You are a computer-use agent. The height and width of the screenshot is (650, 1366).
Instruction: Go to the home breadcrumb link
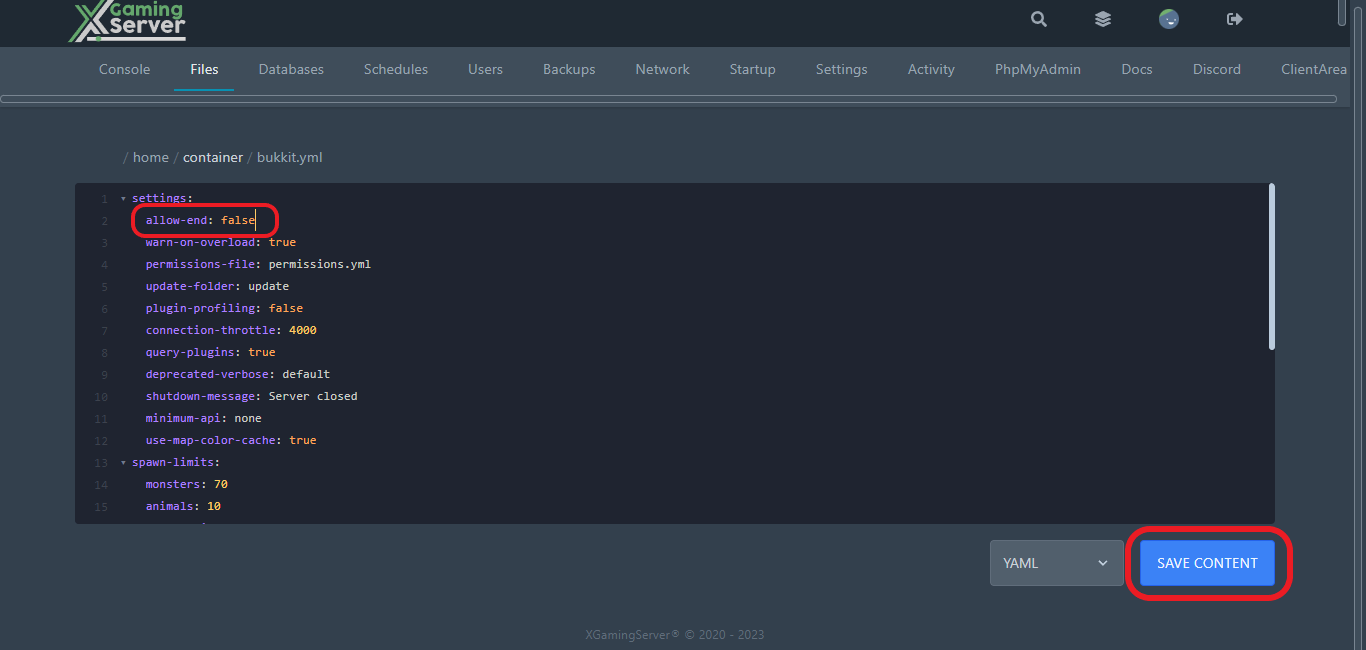(x=151, y=157)
